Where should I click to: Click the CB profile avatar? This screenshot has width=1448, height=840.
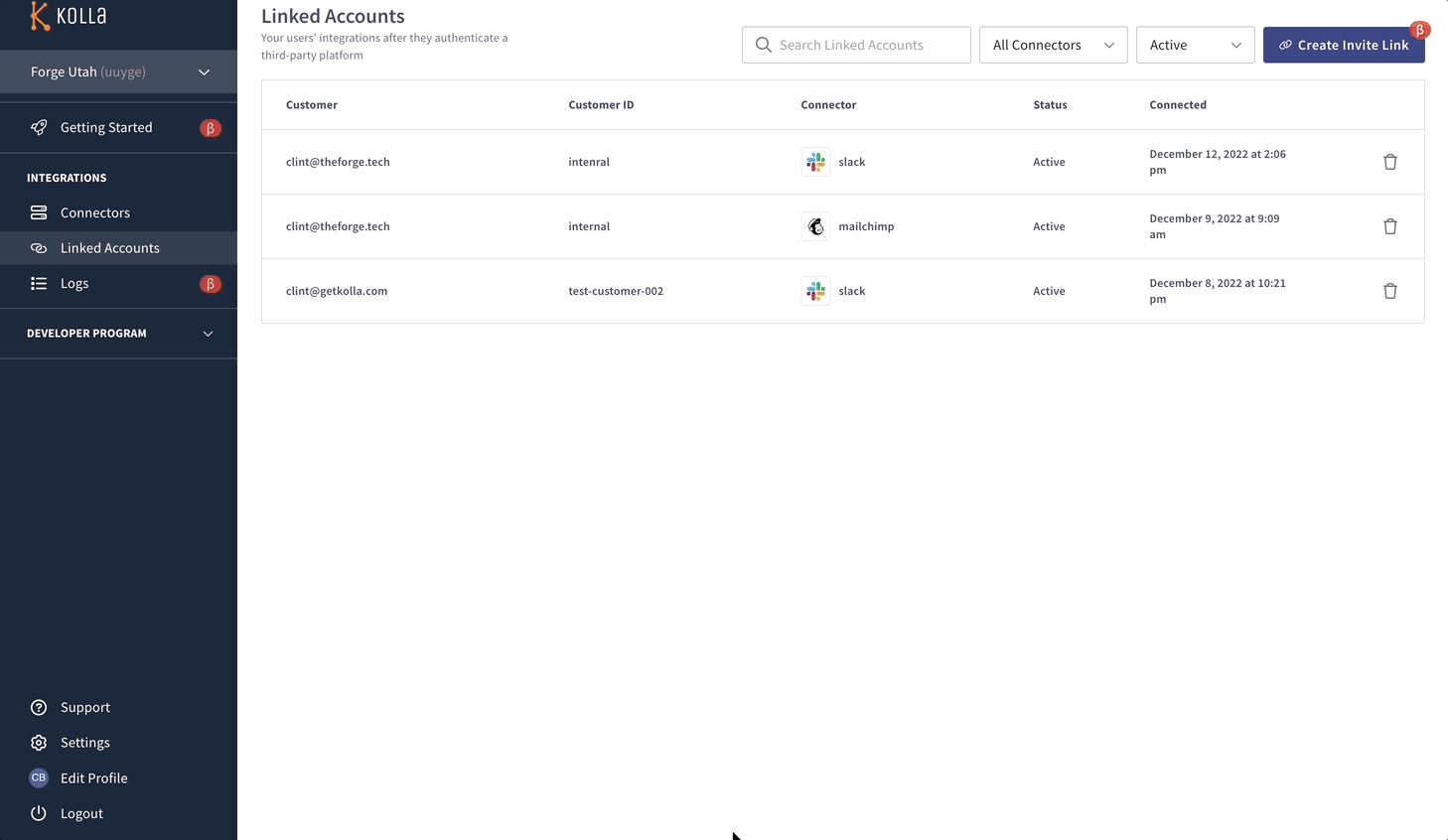(x=39, y=777)
